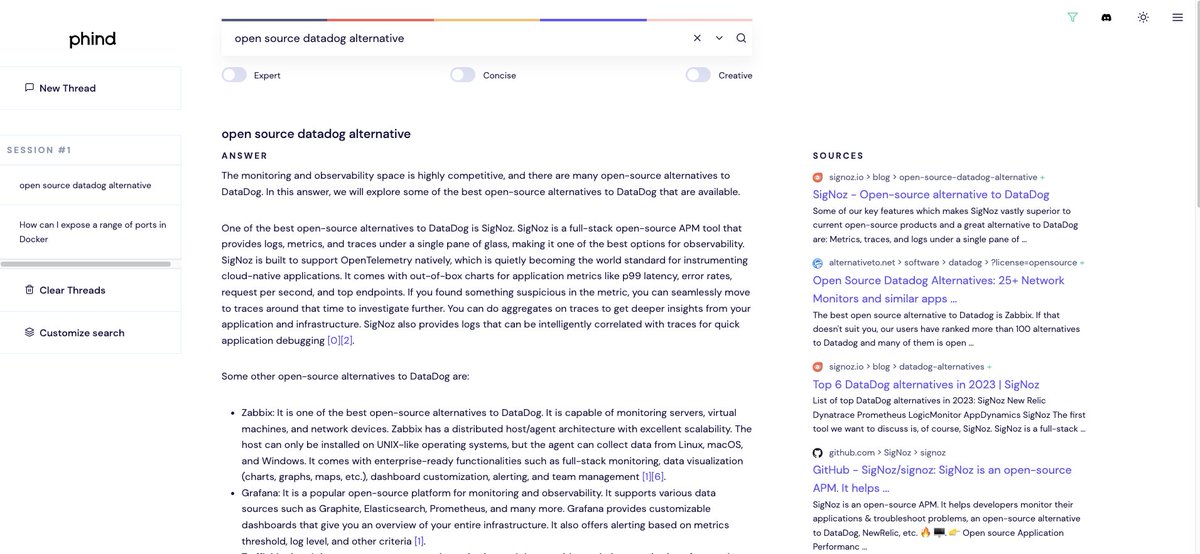Click the 'open source datadog alternative' answer title
This screenshot has width=1200, height=554.
click(316, 133)
